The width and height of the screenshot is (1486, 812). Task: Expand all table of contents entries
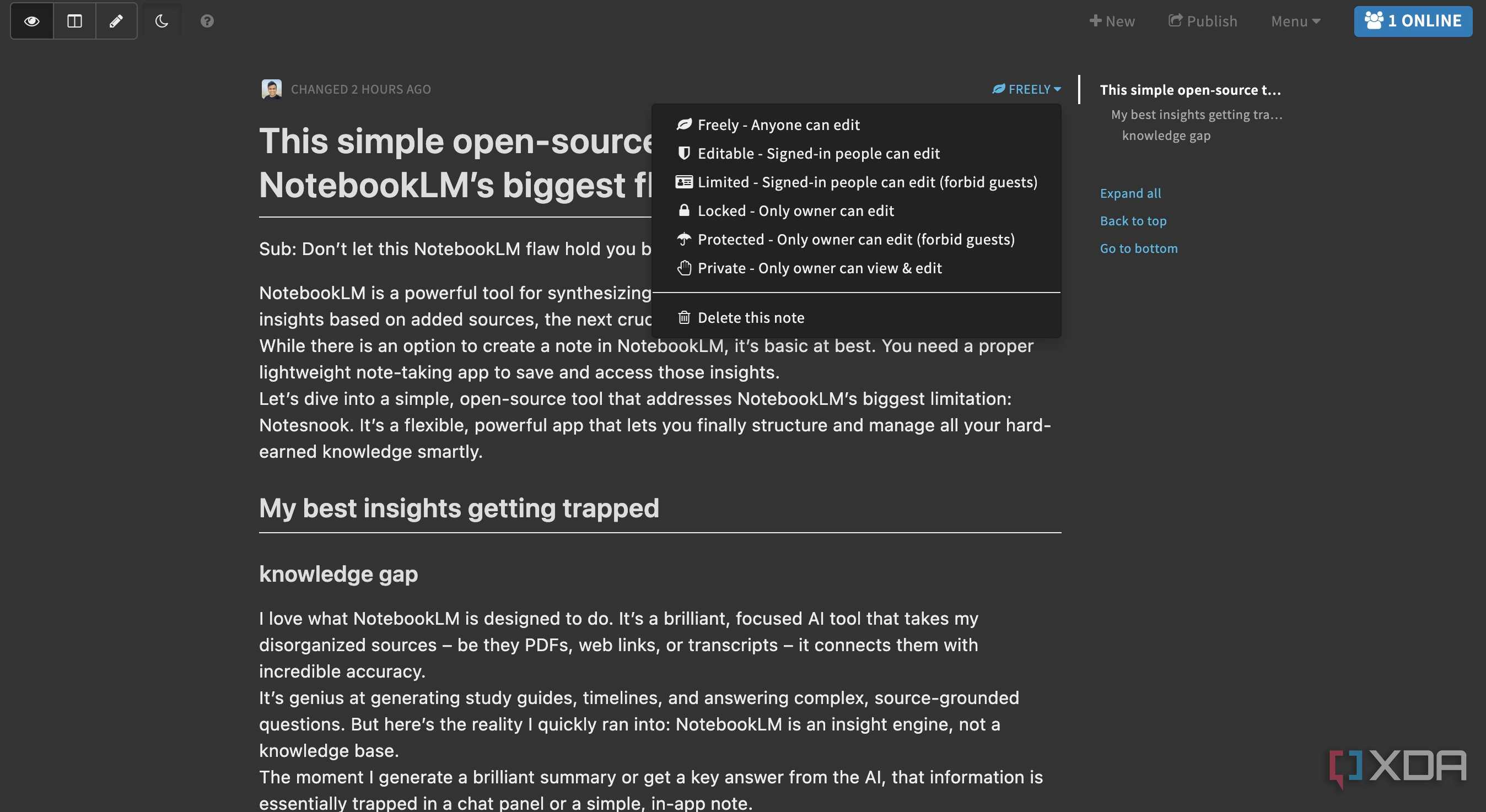click(x=1130, y=193)
